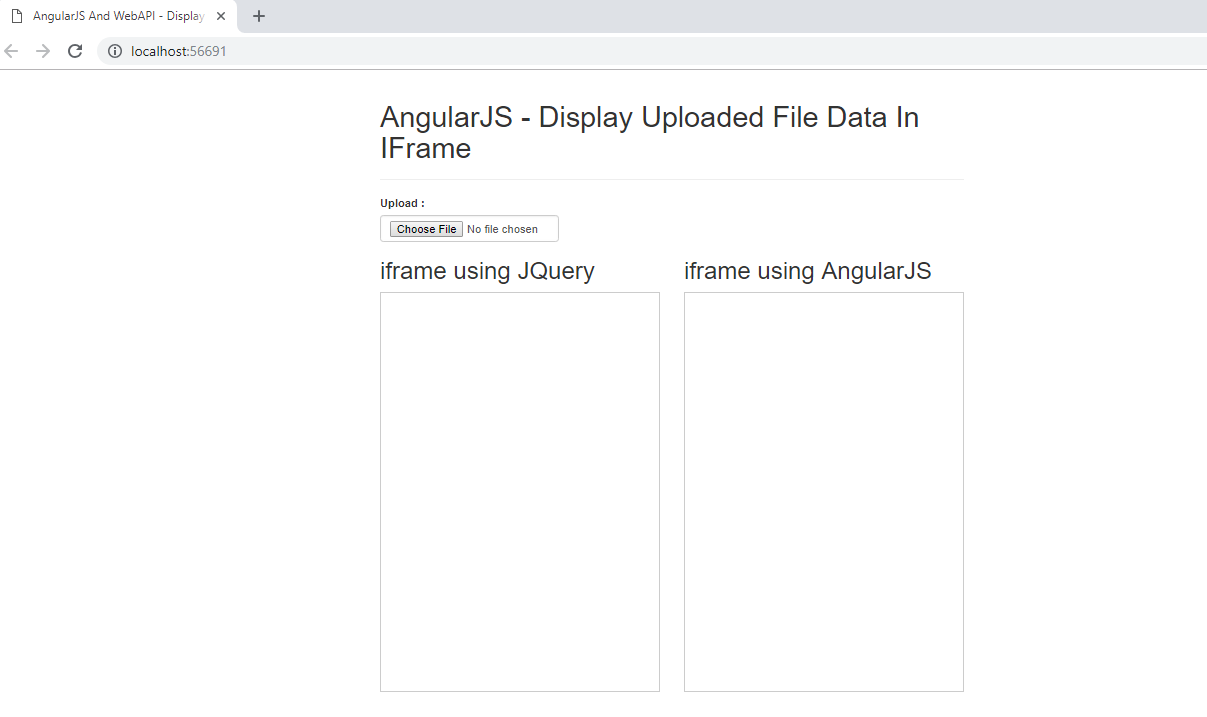The image size is (1207, 717).
Task: Click the 'iframe using JQuery' heading
Action: point(487,271)
